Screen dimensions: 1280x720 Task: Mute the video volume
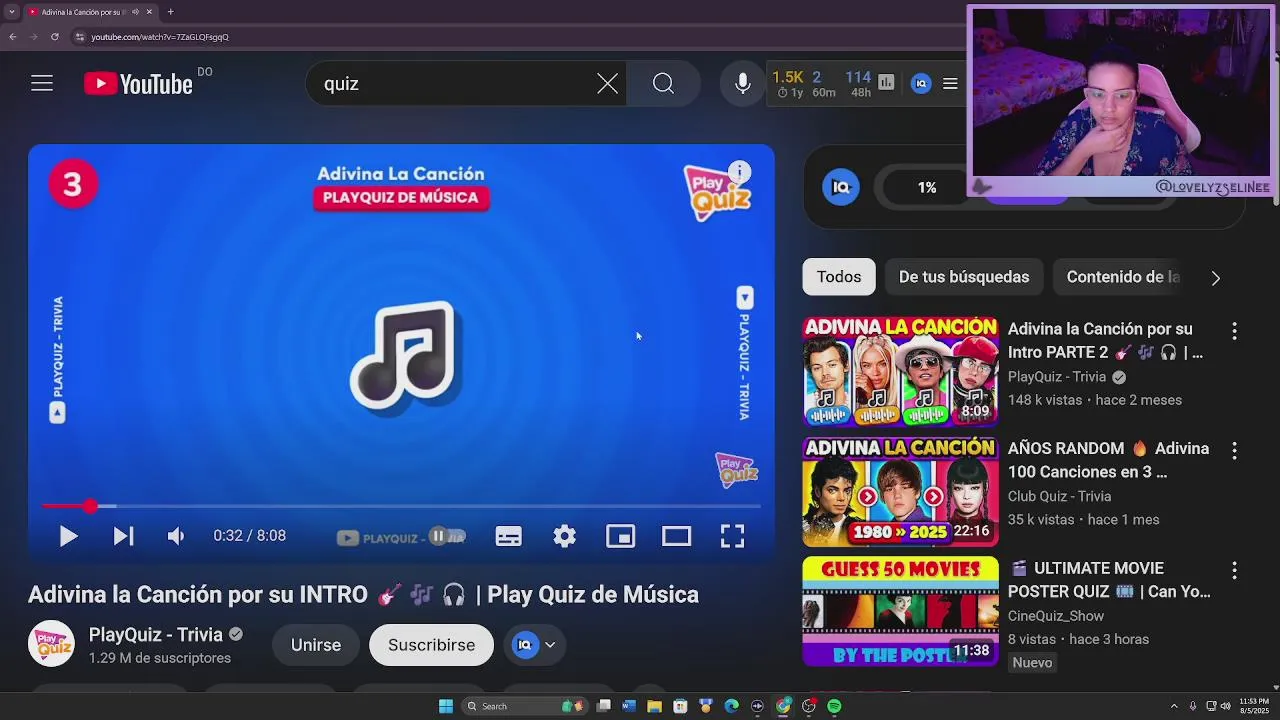(x=176, y=536)
